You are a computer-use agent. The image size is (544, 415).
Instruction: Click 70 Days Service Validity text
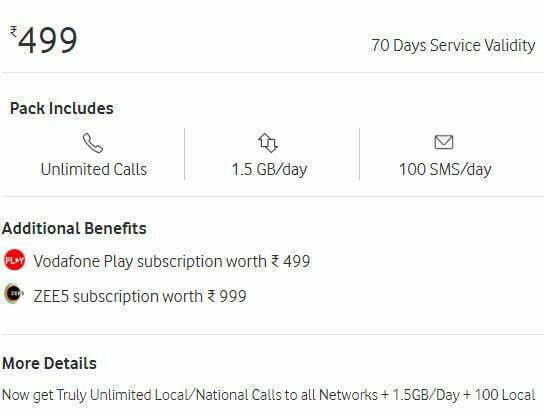(x=453, y=45)
